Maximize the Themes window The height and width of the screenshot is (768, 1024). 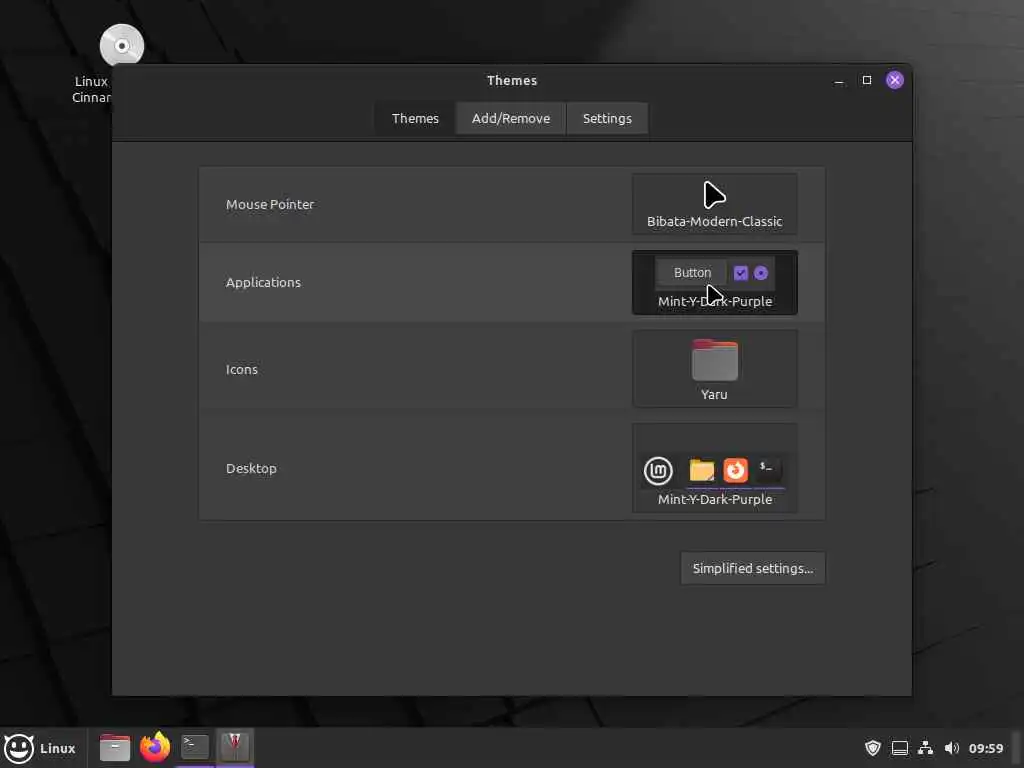pos(867,80)
